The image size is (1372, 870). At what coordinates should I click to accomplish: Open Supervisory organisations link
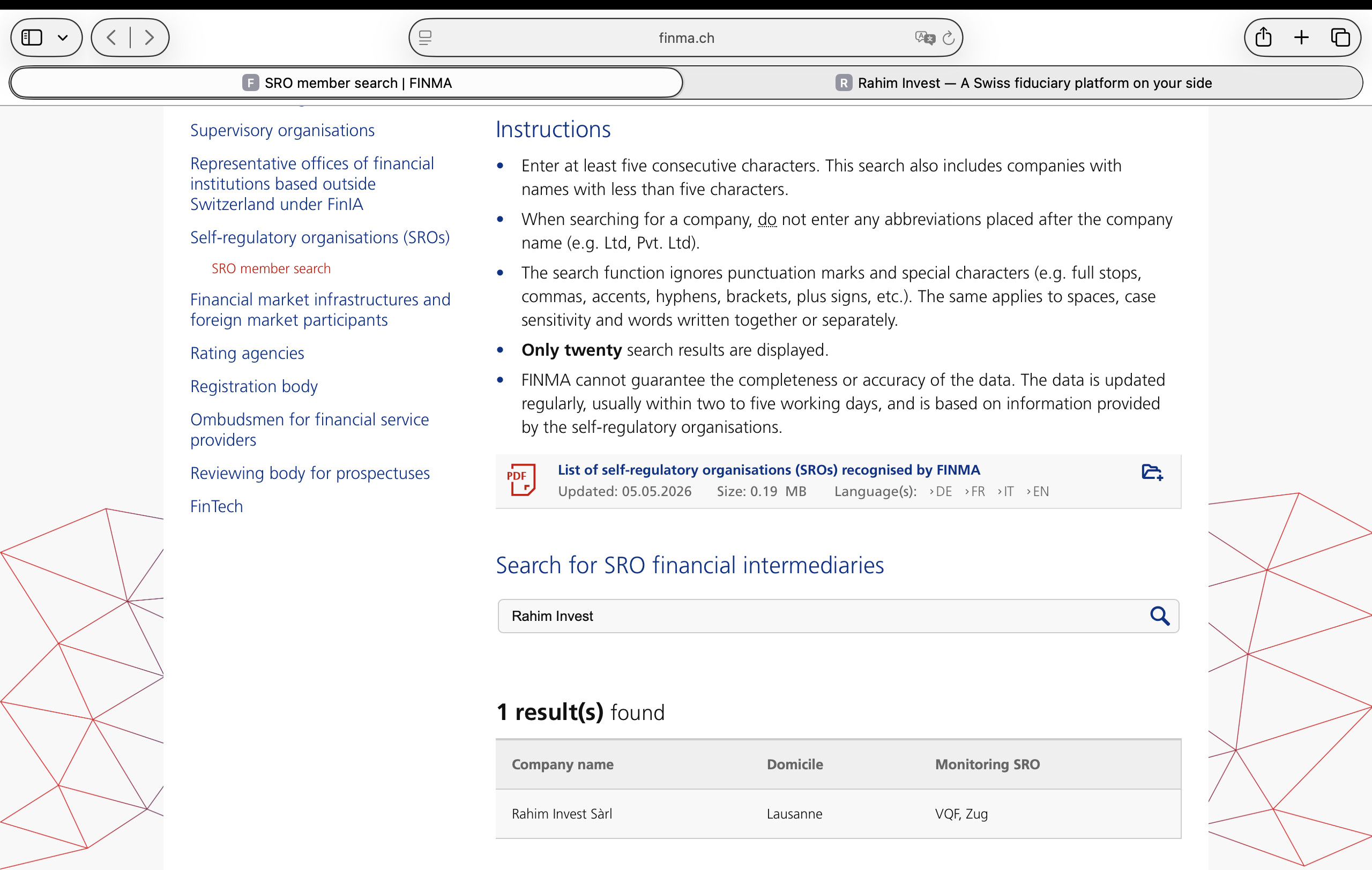[x=282, y=130]
